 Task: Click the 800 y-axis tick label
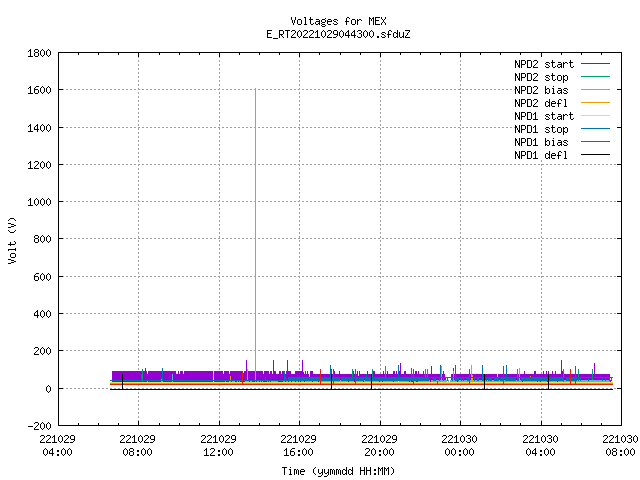point(42,239)
